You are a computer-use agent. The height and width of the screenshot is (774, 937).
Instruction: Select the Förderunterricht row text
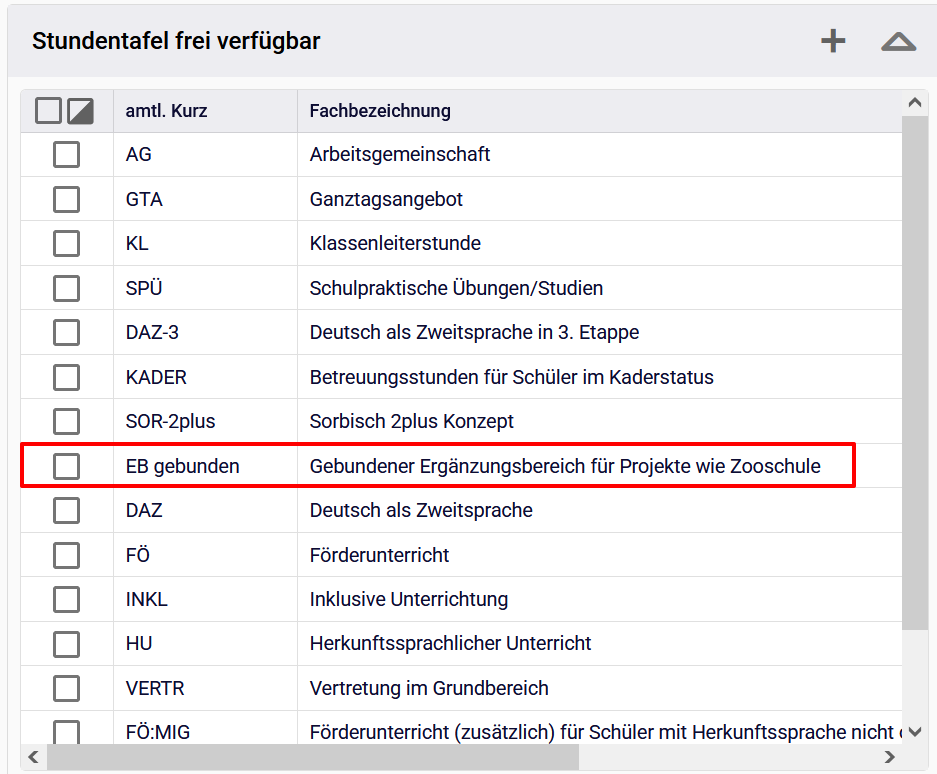379,555
